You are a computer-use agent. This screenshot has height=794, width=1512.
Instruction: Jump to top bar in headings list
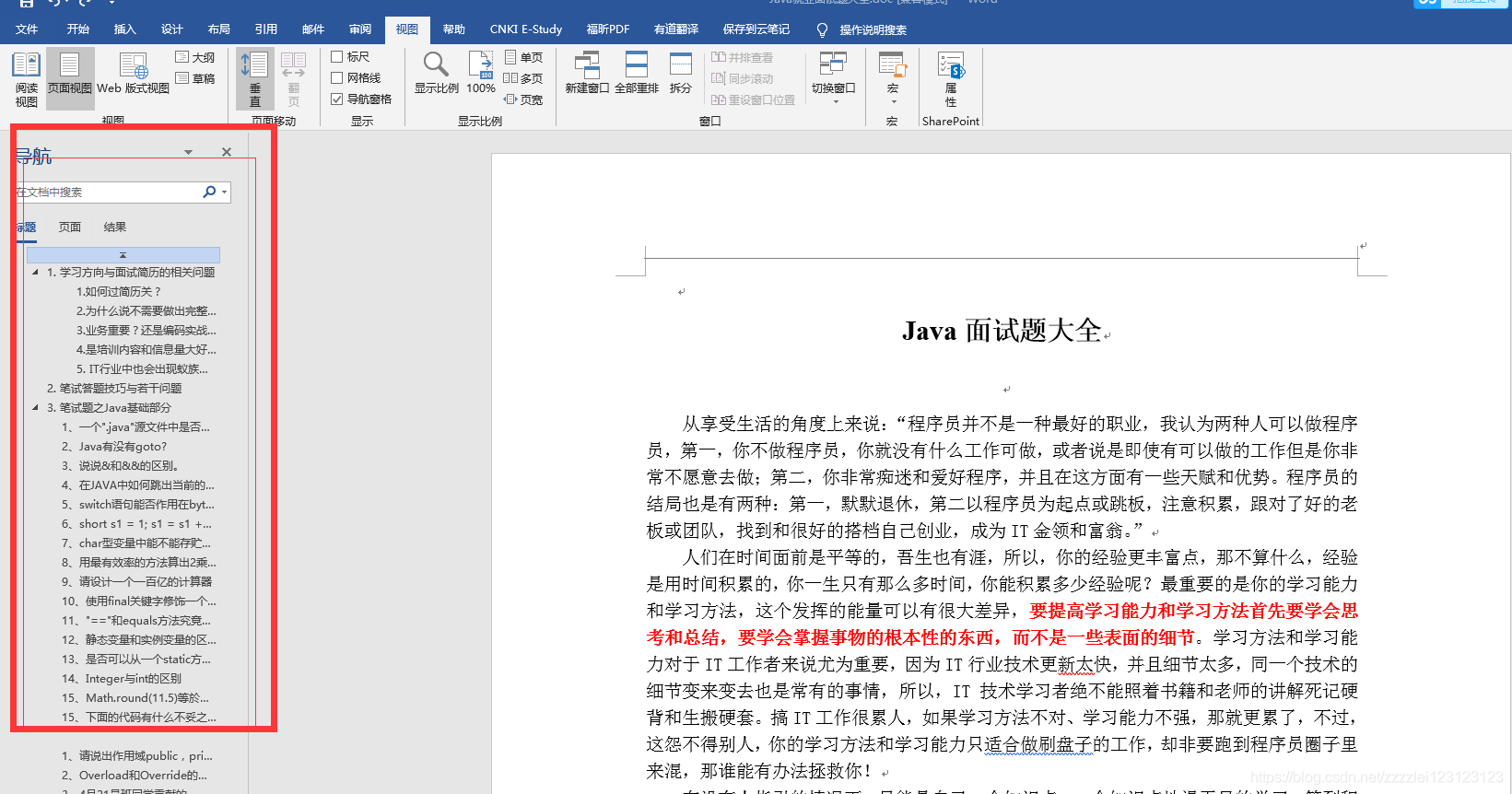pos(123,254)
